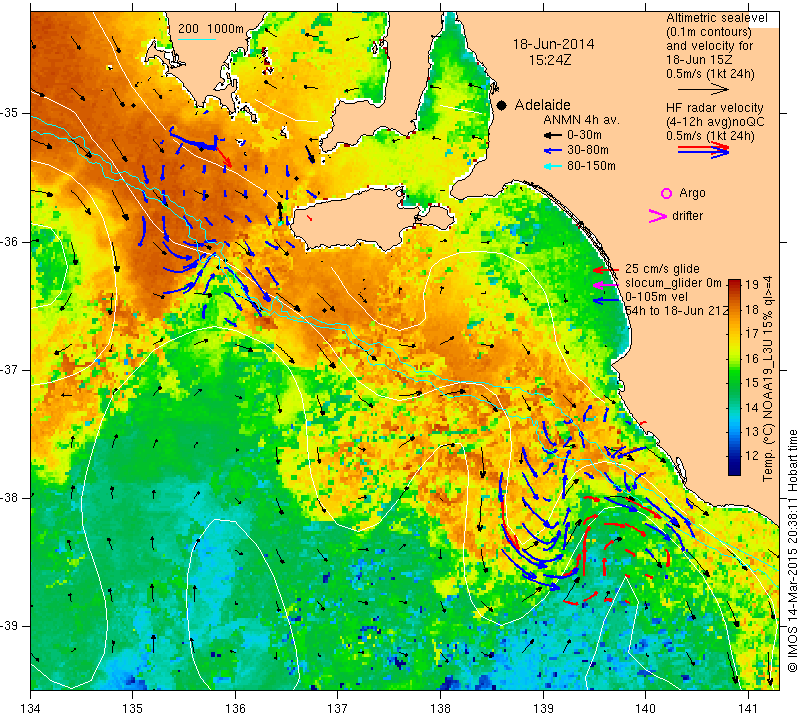Click the '12' value on temperature scale
Screen dimensions: 800x720
point(752,456)
